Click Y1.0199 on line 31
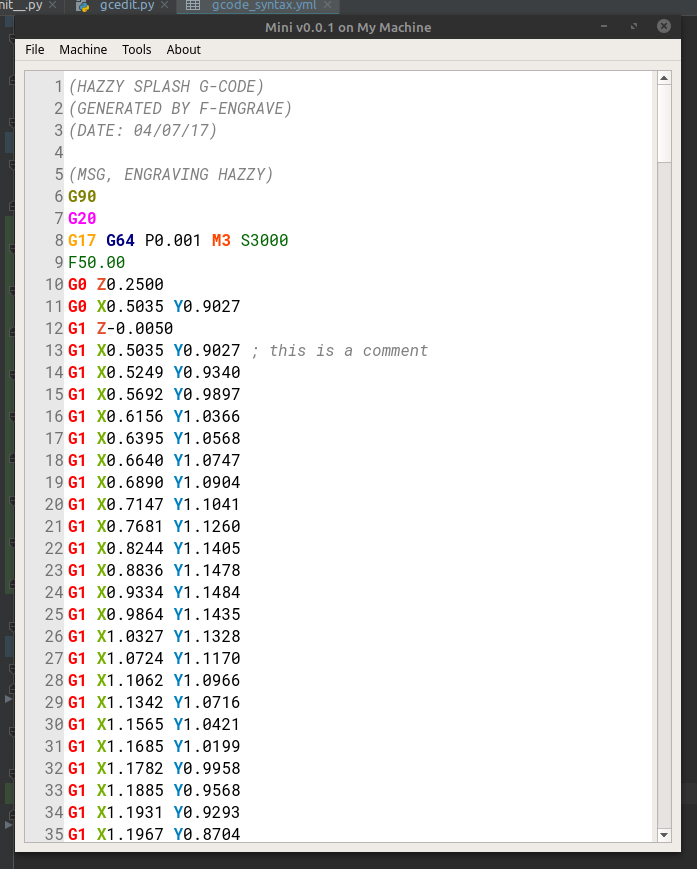This screenshot has width=697, height=869. (x=207, y=747)
